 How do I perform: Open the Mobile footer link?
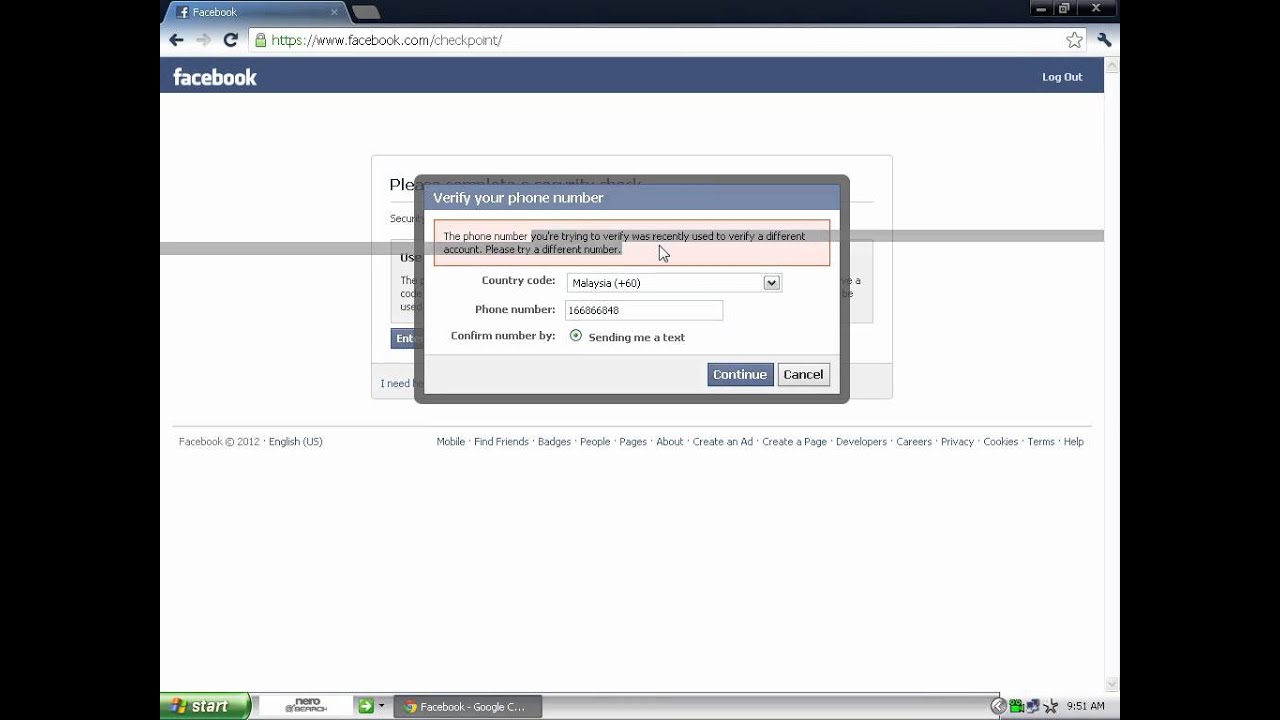[451, 441]
